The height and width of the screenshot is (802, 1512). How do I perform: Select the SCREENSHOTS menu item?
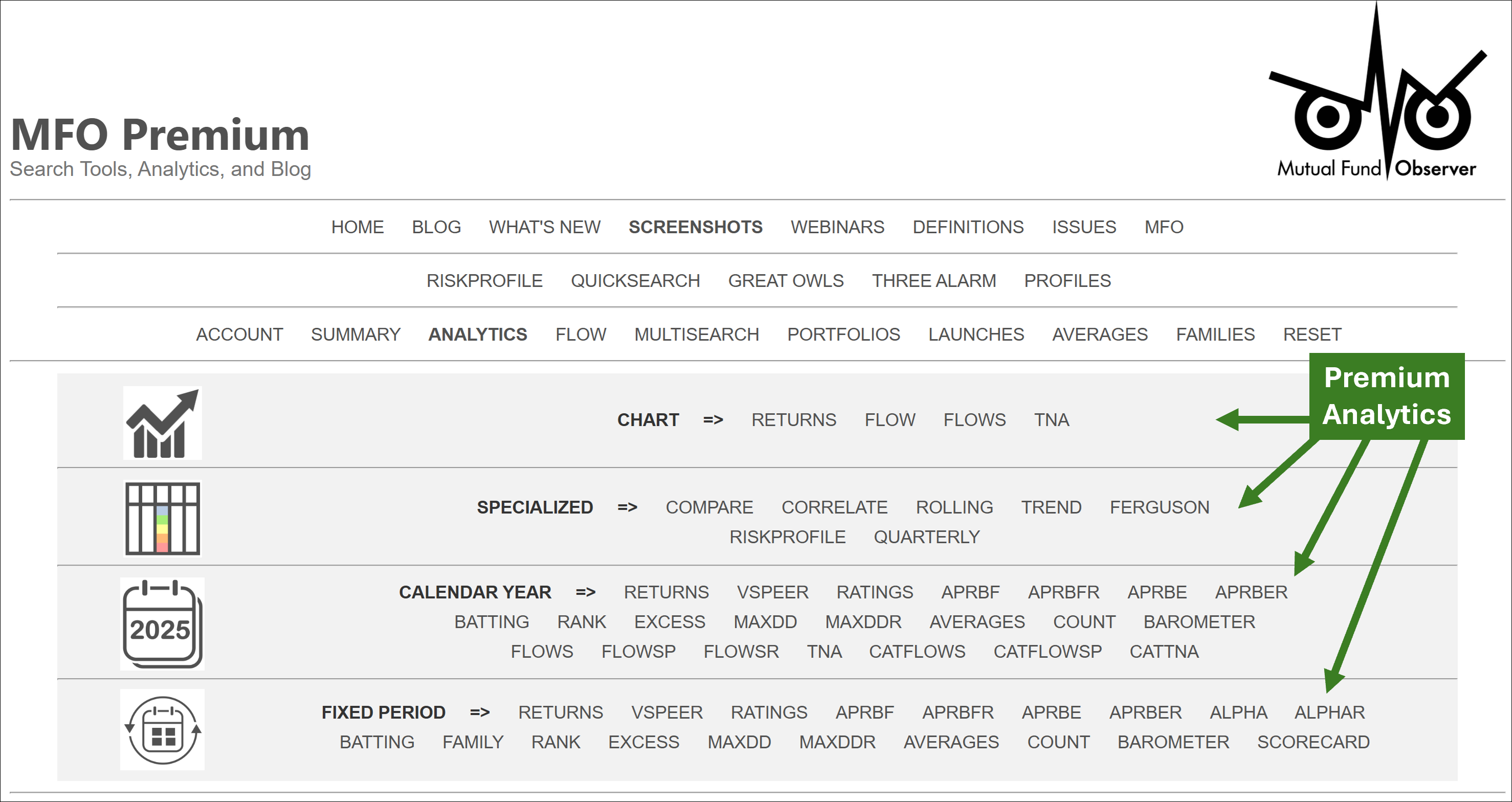pyautogui.click(x=695, y=227)
